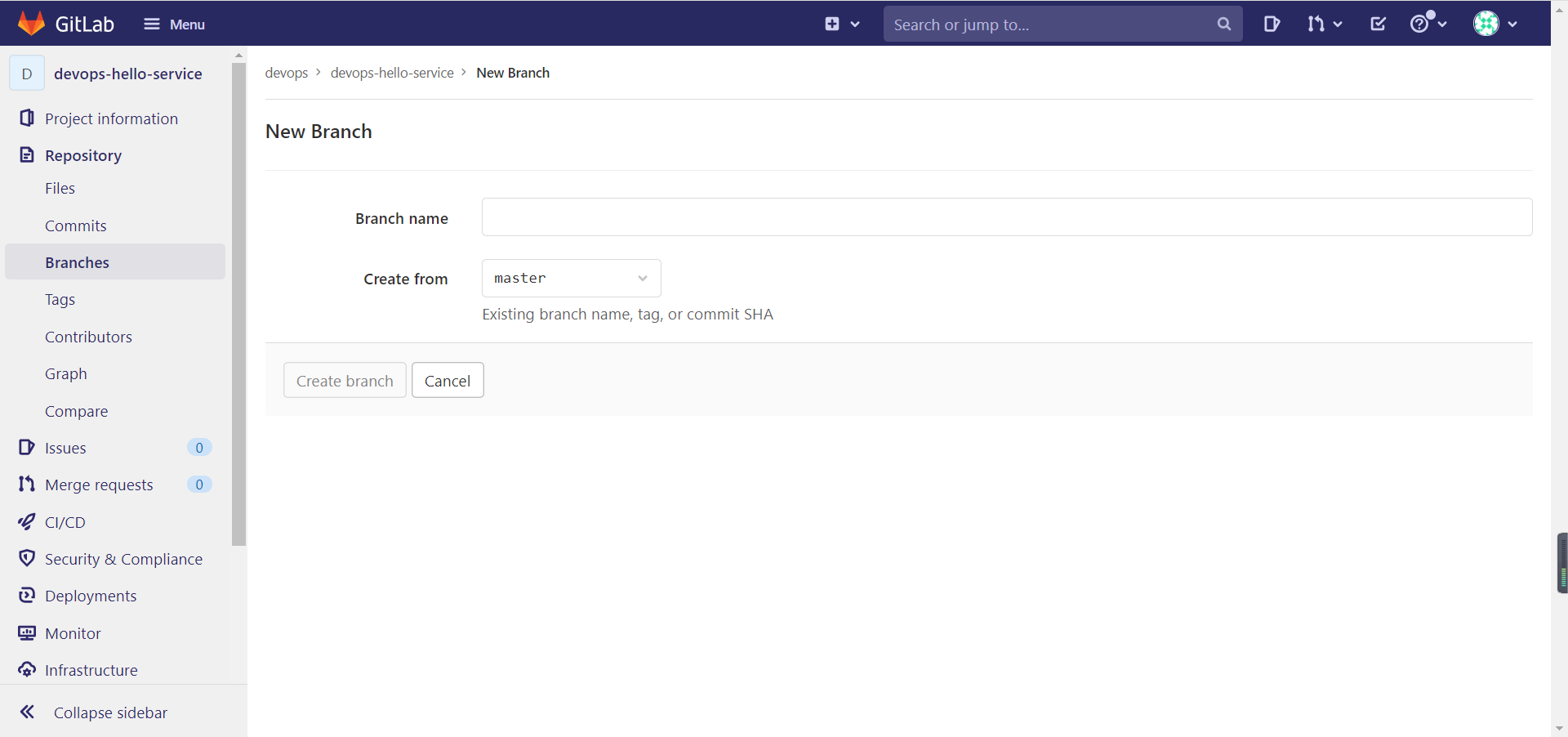Click the Deployments icon

pyautogui.click(x=27, y=596)
